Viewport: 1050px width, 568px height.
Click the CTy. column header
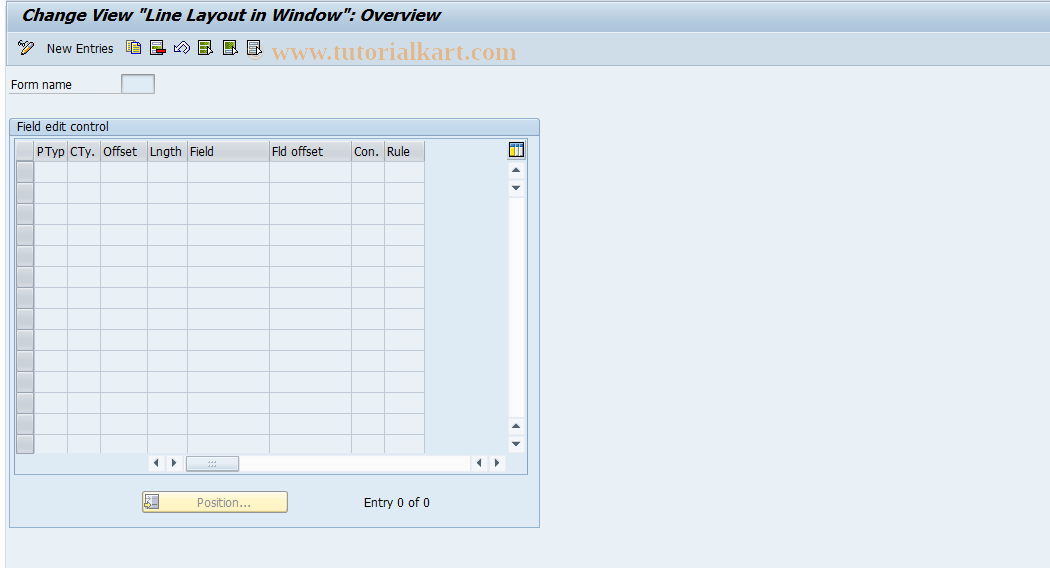pyautogui.click(x=84, y=151)
